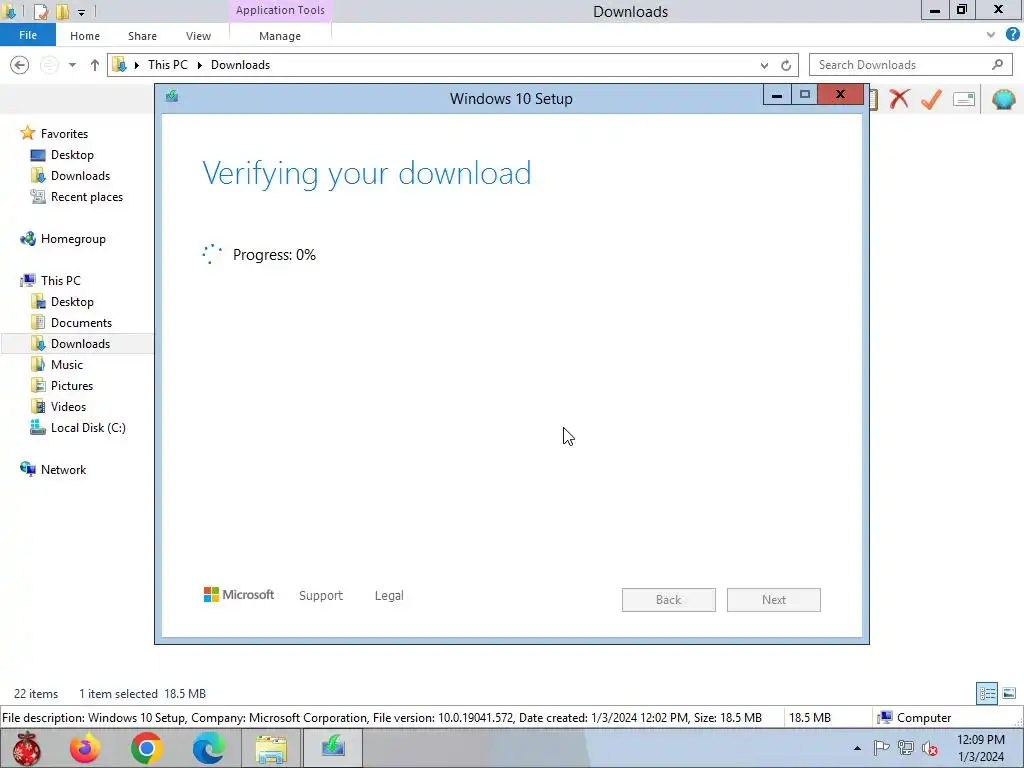Open the File menu
Viewport: 1024px width, 768px height.
[x=27, y=35]
